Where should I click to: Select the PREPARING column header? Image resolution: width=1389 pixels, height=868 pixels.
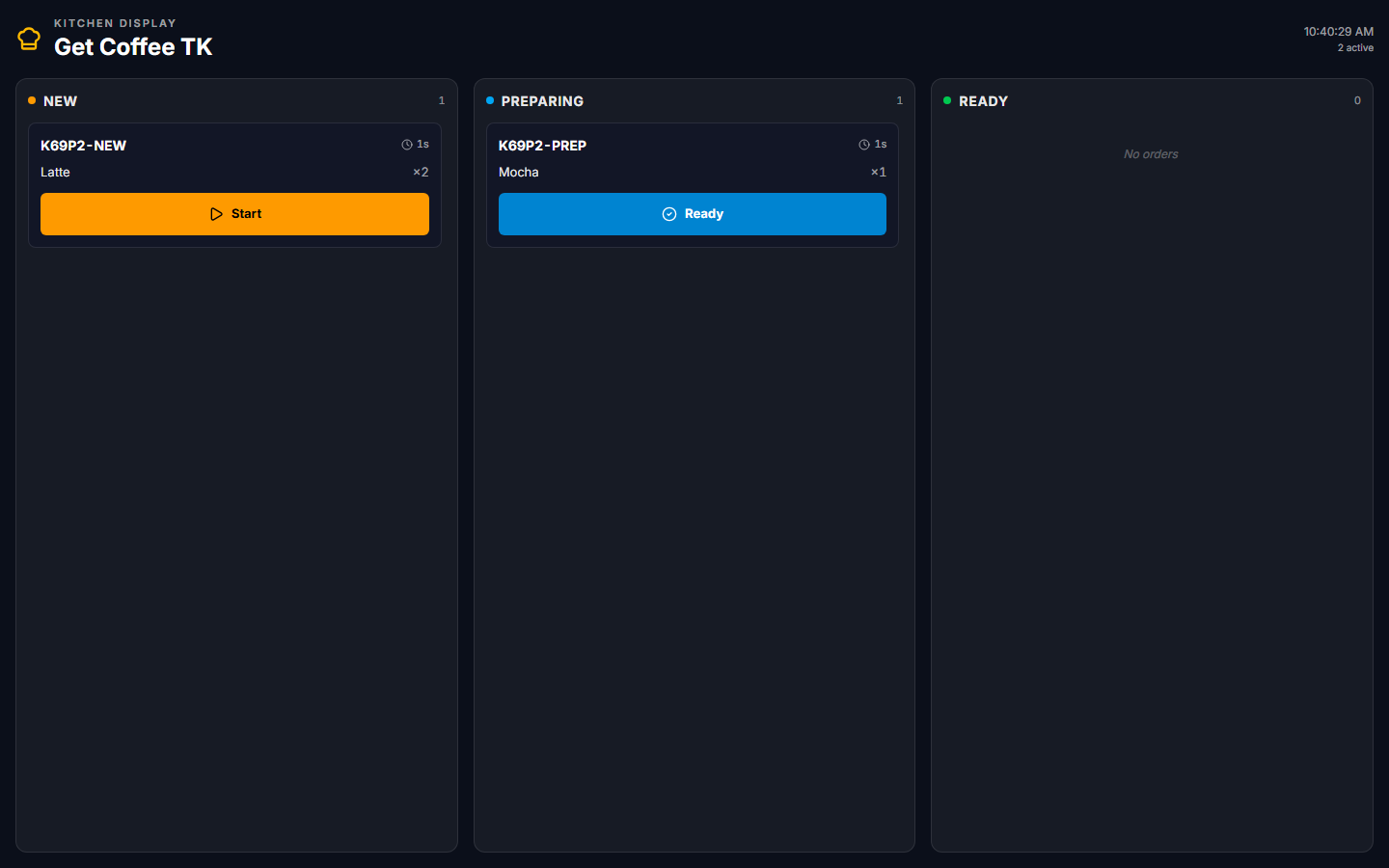542,101
